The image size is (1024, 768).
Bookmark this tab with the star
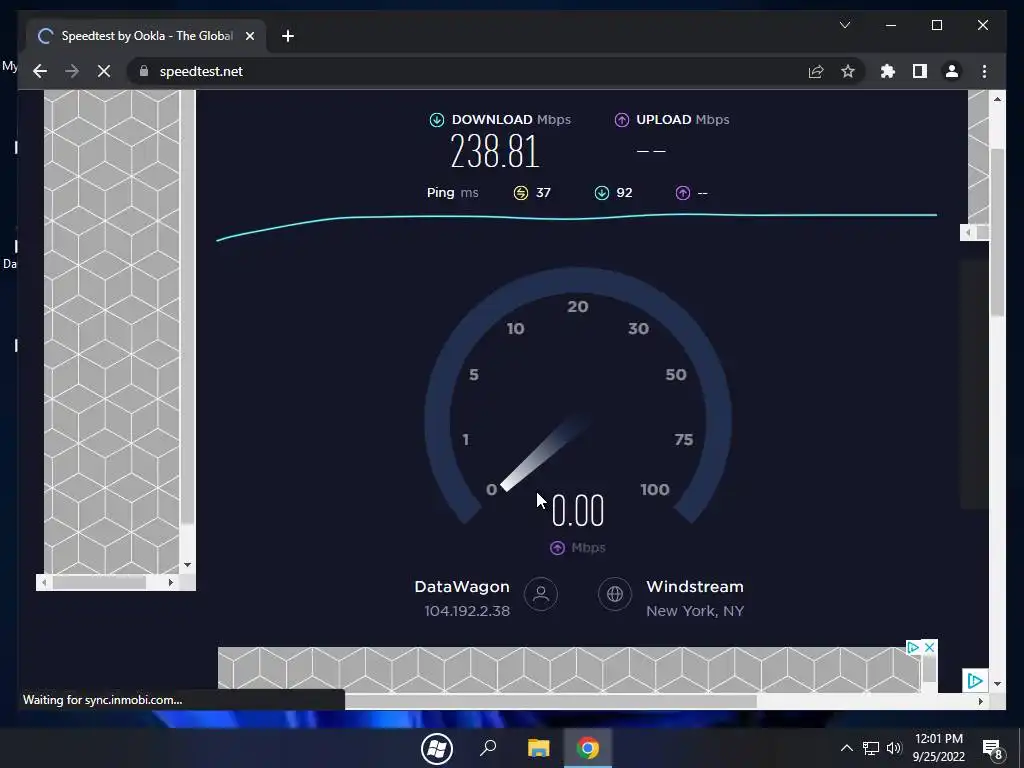pos(848,71)
